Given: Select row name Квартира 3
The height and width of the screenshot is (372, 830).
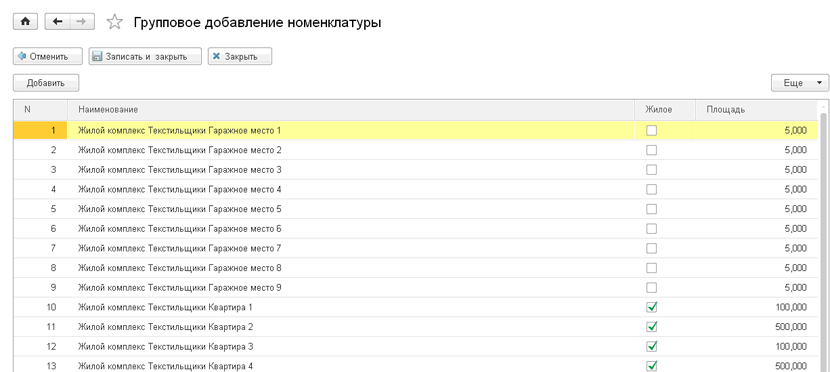Looking at the screenshot, I should [x=165, y=347].
